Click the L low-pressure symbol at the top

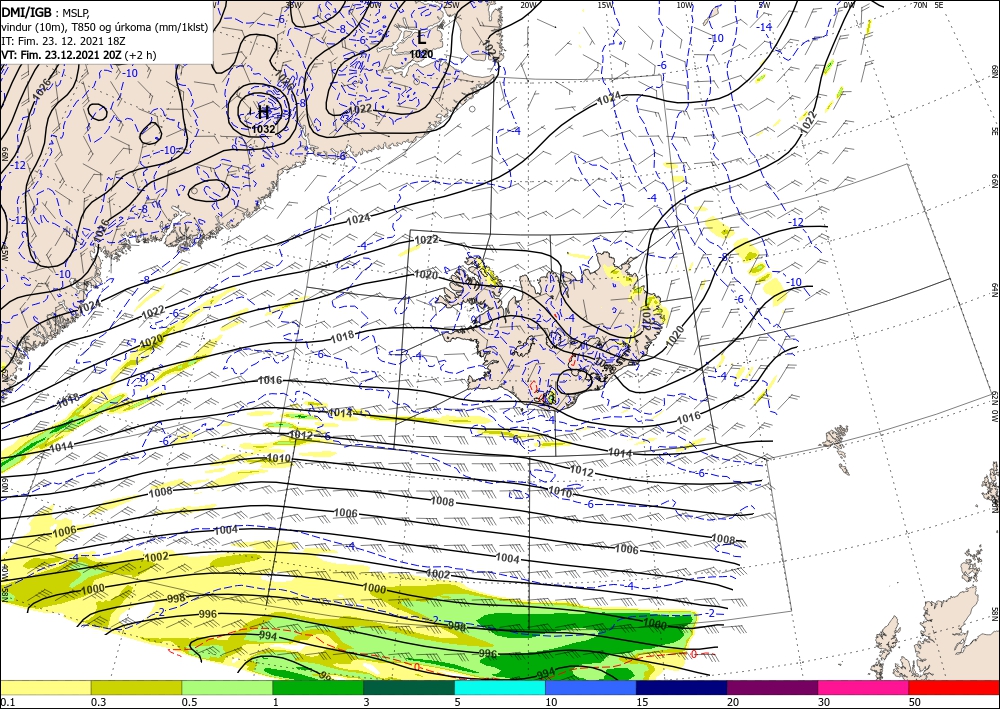coord(422,38)
